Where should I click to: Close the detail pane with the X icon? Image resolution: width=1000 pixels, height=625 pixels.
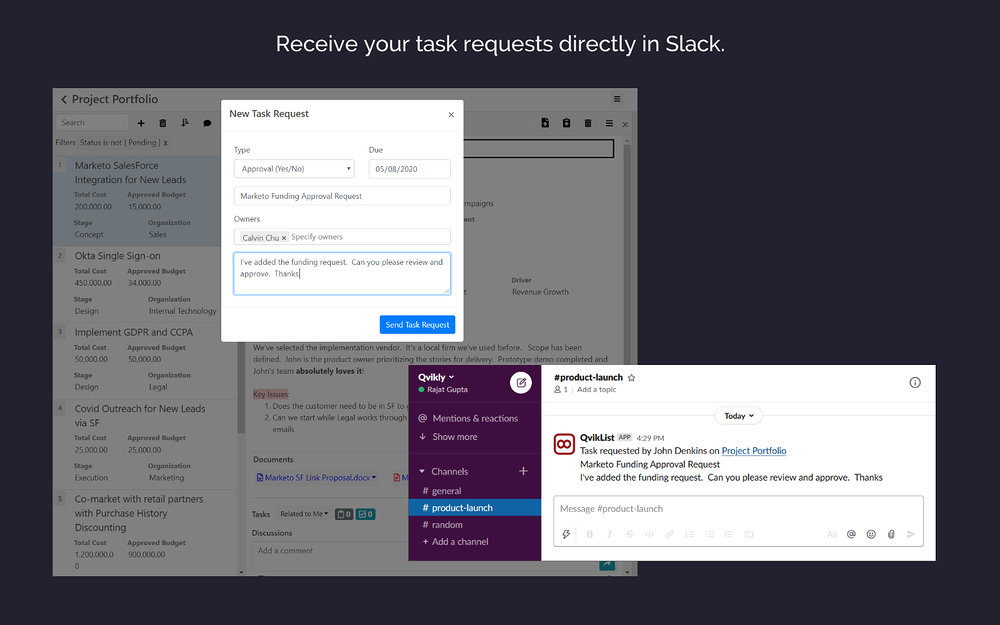pos(625,124)
